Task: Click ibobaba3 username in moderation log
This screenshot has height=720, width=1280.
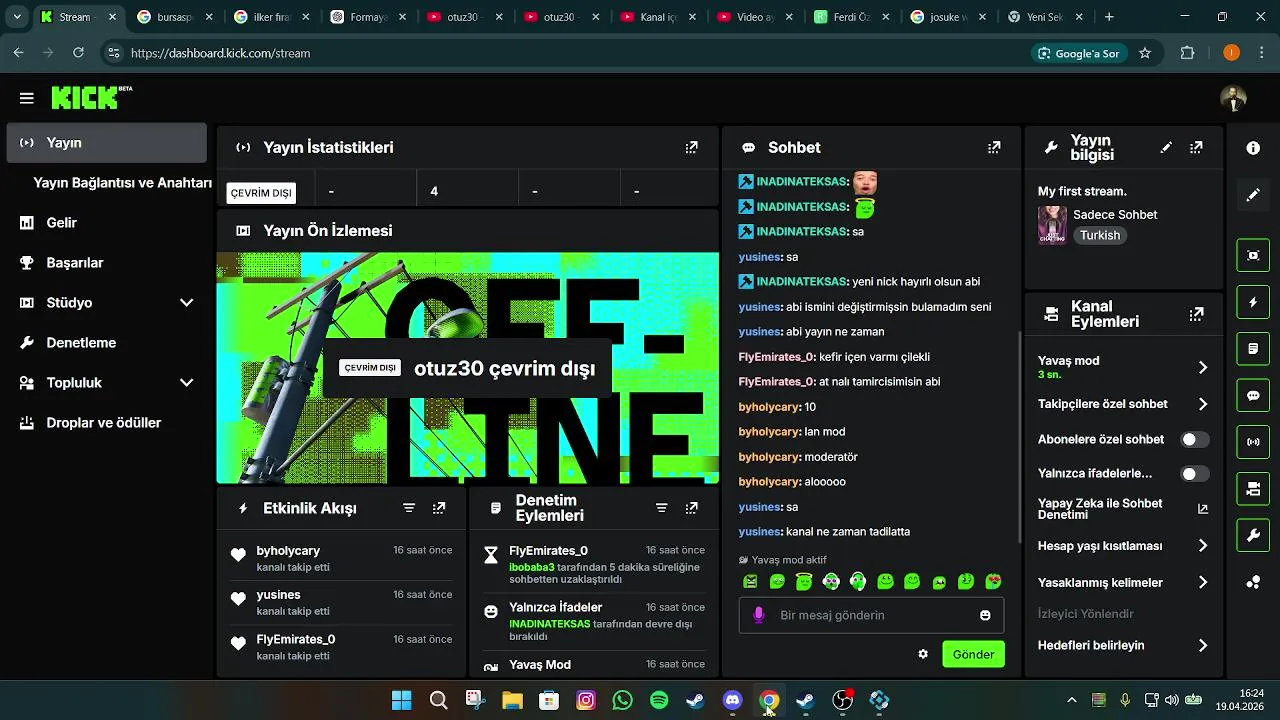Action: [x=531, y=567]
